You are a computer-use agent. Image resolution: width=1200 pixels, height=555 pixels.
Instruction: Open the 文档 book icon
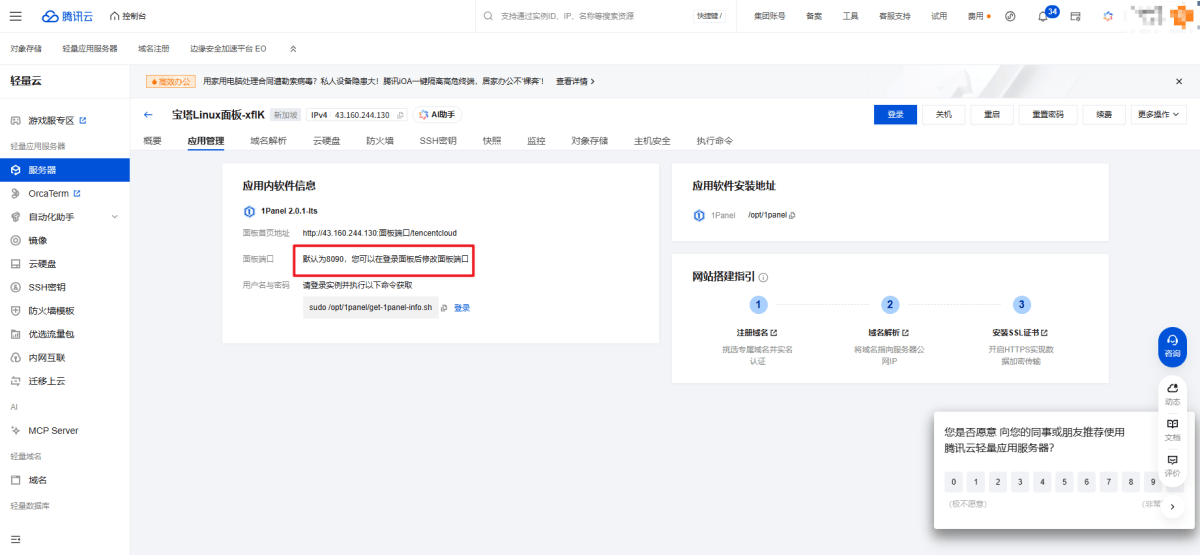coord(1172,428)
